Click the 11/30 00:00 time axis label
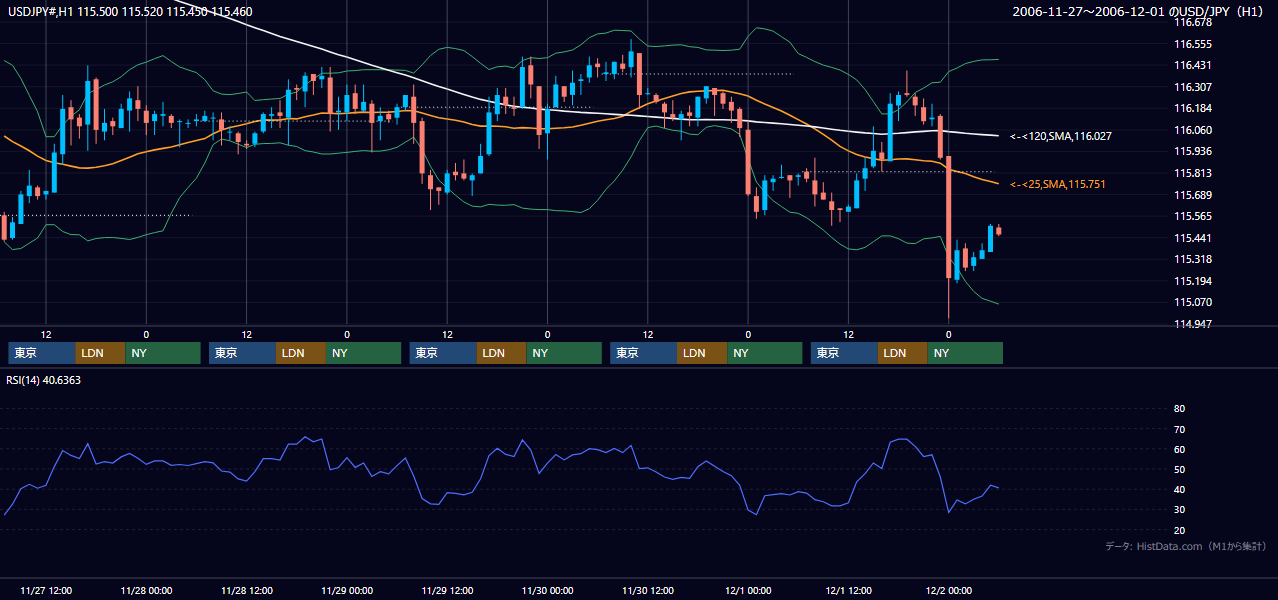 tap(547, 590)
